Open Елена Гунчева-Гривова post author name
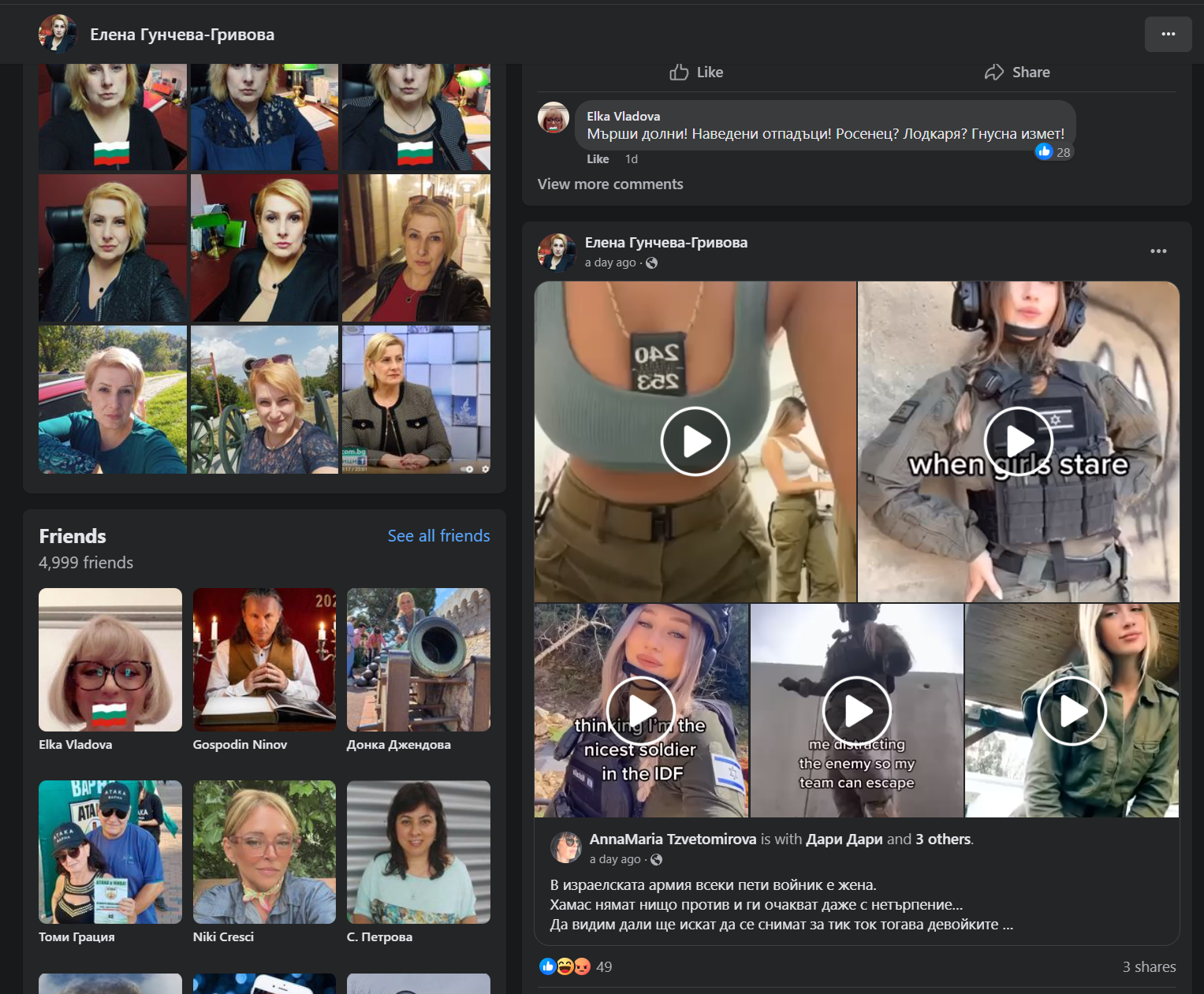Image resolution: width=1204 pixels, height=994 pixels. (666, 243)
